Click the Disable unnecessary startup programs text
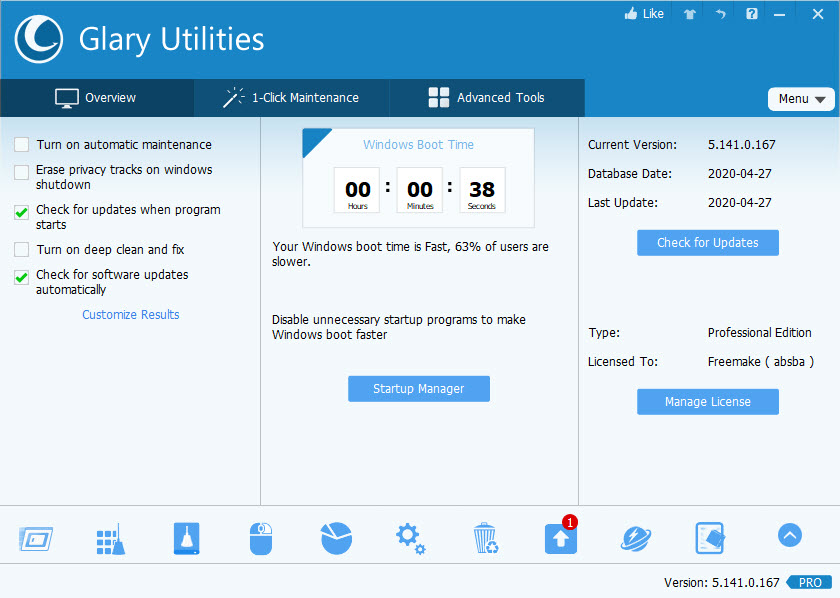 tap(399, 327)
